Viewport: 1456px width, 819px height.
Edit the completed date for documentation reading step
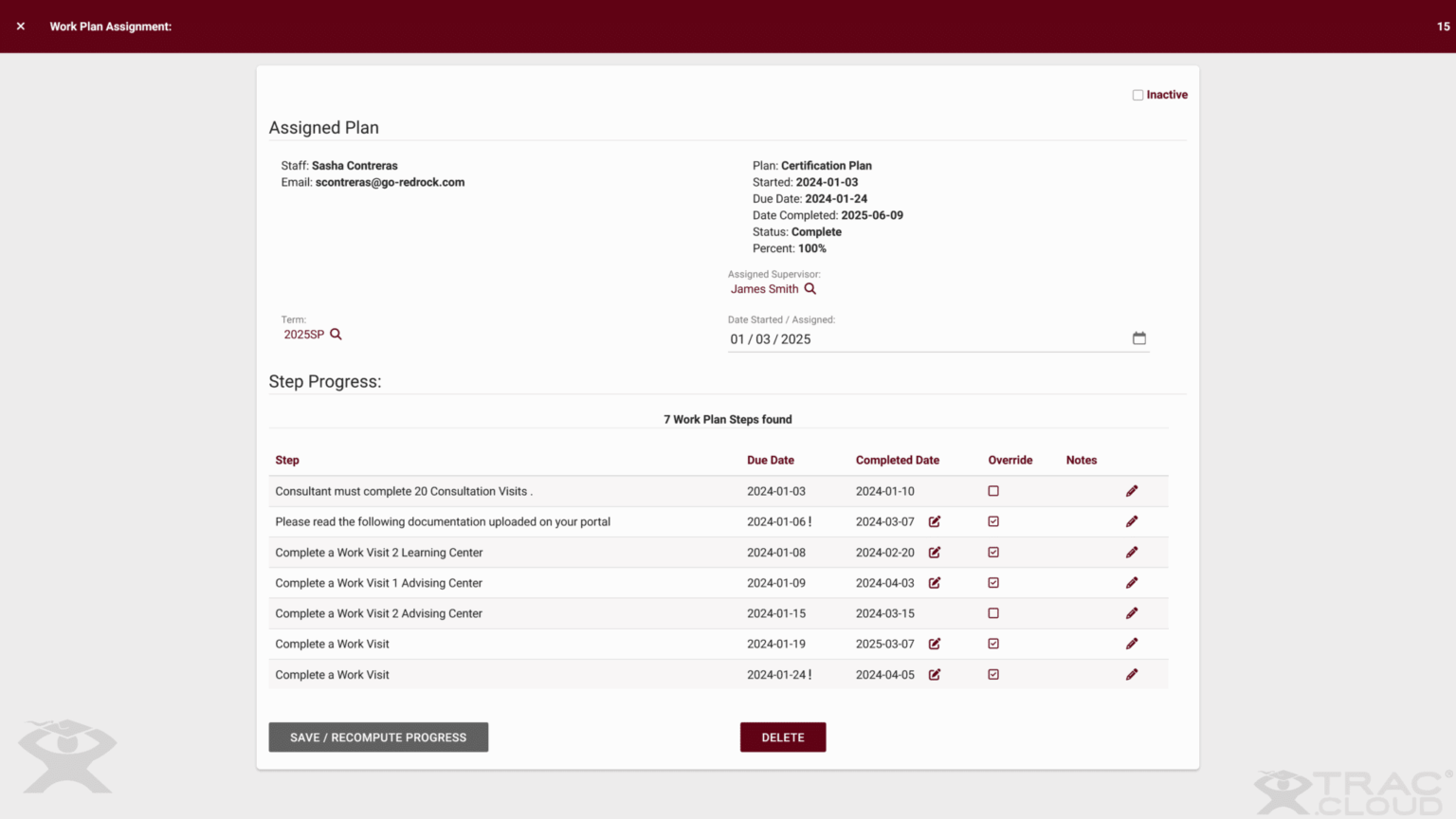point(935,521)
